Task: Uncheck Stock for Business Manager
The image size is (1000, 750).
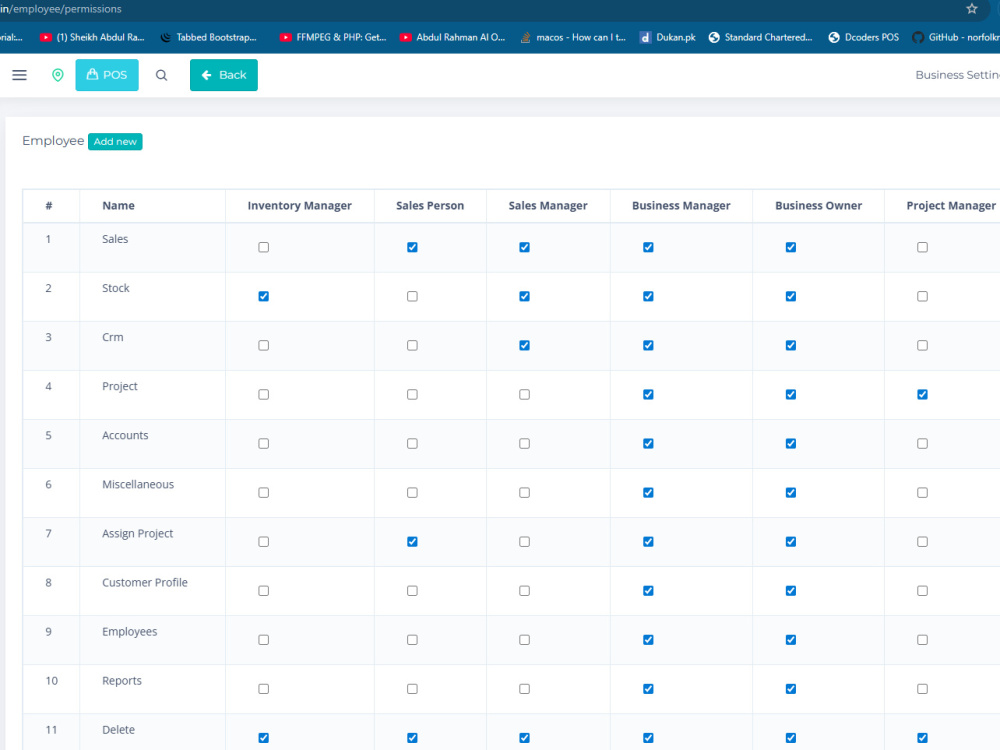Action: click(x=648, y=297)
